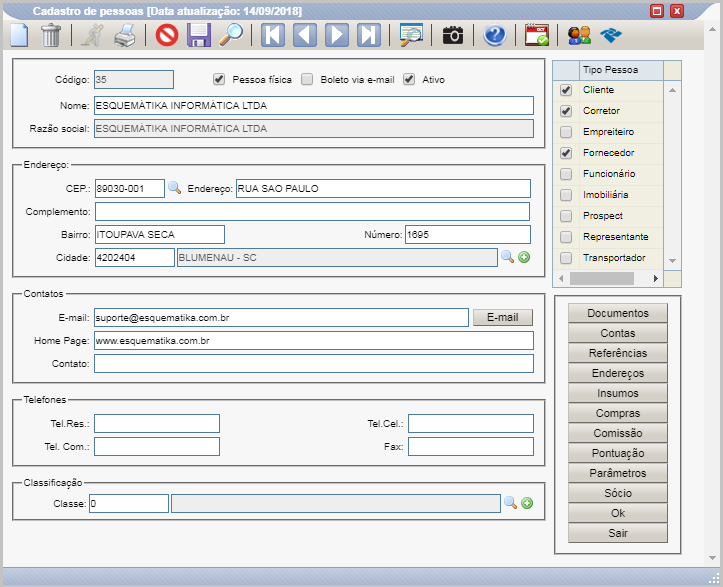
Task: Click the Classe input field
Action: (129, 503)
